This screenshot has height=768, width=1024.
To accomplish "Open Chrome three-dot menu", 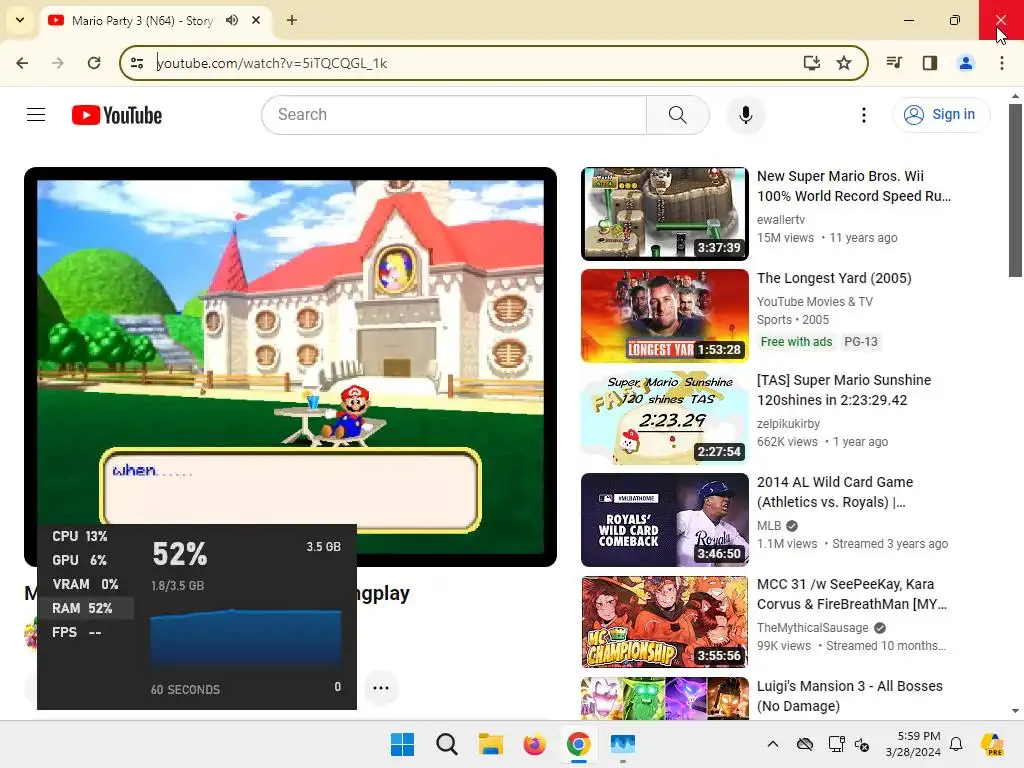I will click(x=1002, y=63).
